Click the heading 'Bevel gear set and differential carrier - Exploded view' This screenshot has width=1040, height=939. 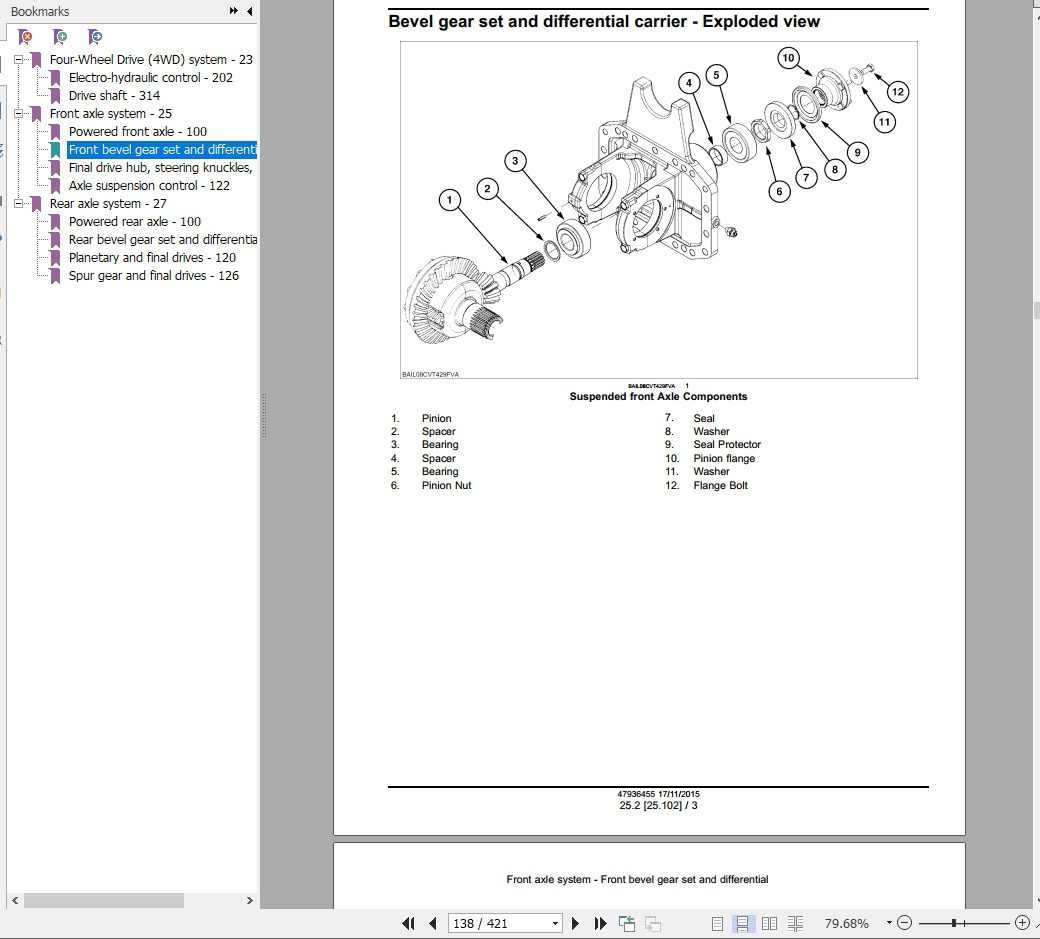pyautogui.click(x=604, y=21)
